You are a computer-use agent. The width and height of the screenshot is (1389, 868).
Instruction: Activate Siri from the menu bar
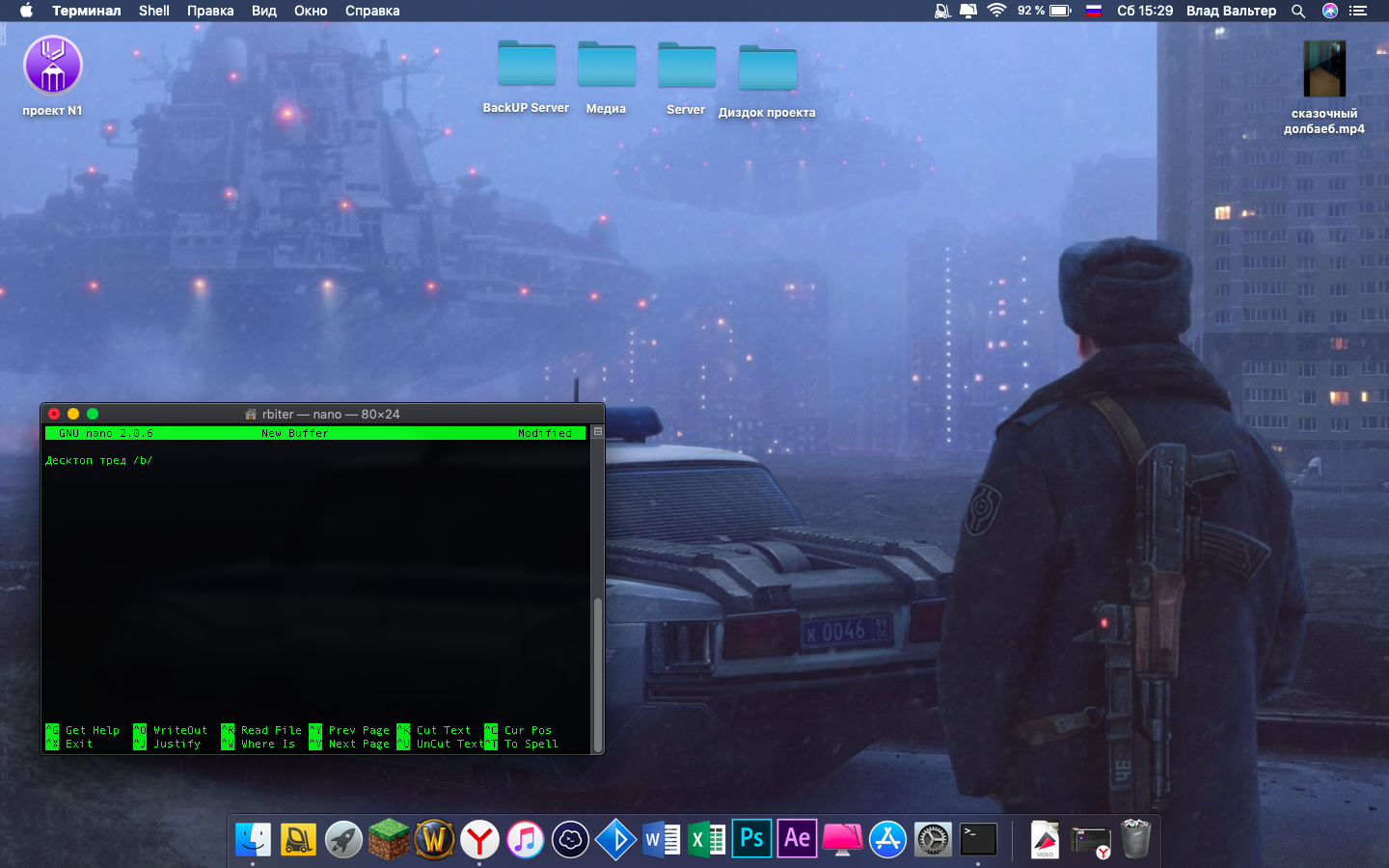(1330, 11)
